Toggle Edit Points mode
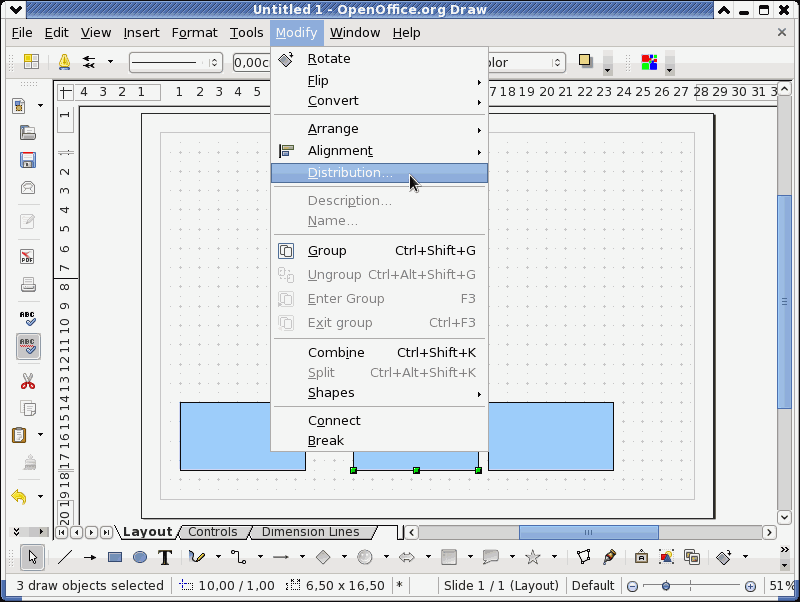The width and height of the screenshot is (800, 602). pyautogui.click(x=584, y=557)
